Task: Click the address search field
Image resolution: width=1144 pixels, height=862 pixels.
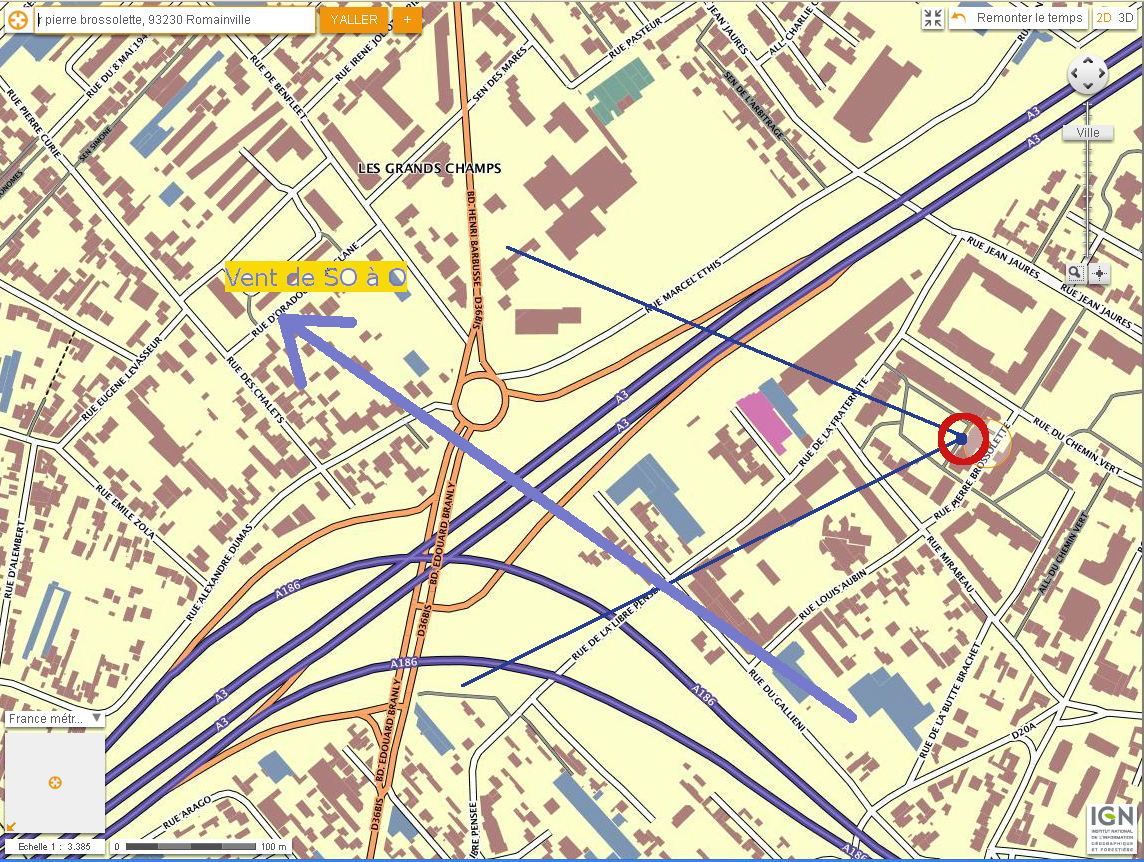Action: (x=175, y=20)
